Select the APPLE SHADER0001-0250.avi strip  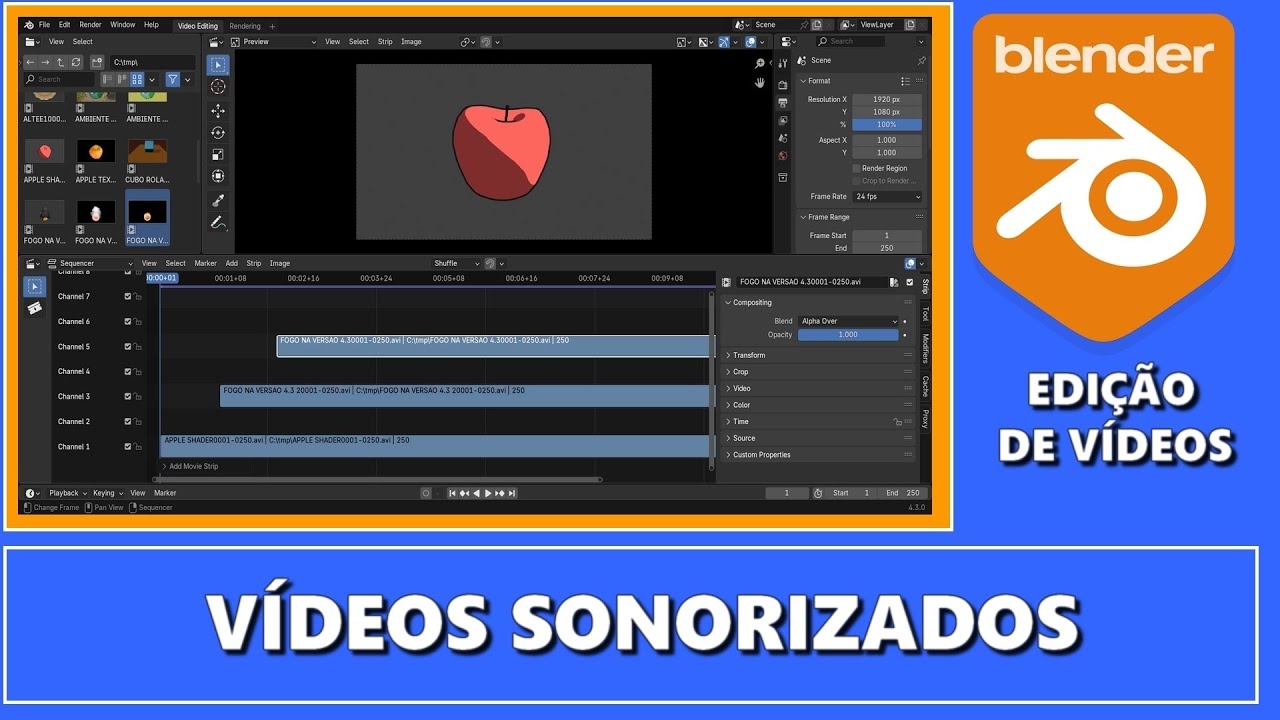(435, 446)
